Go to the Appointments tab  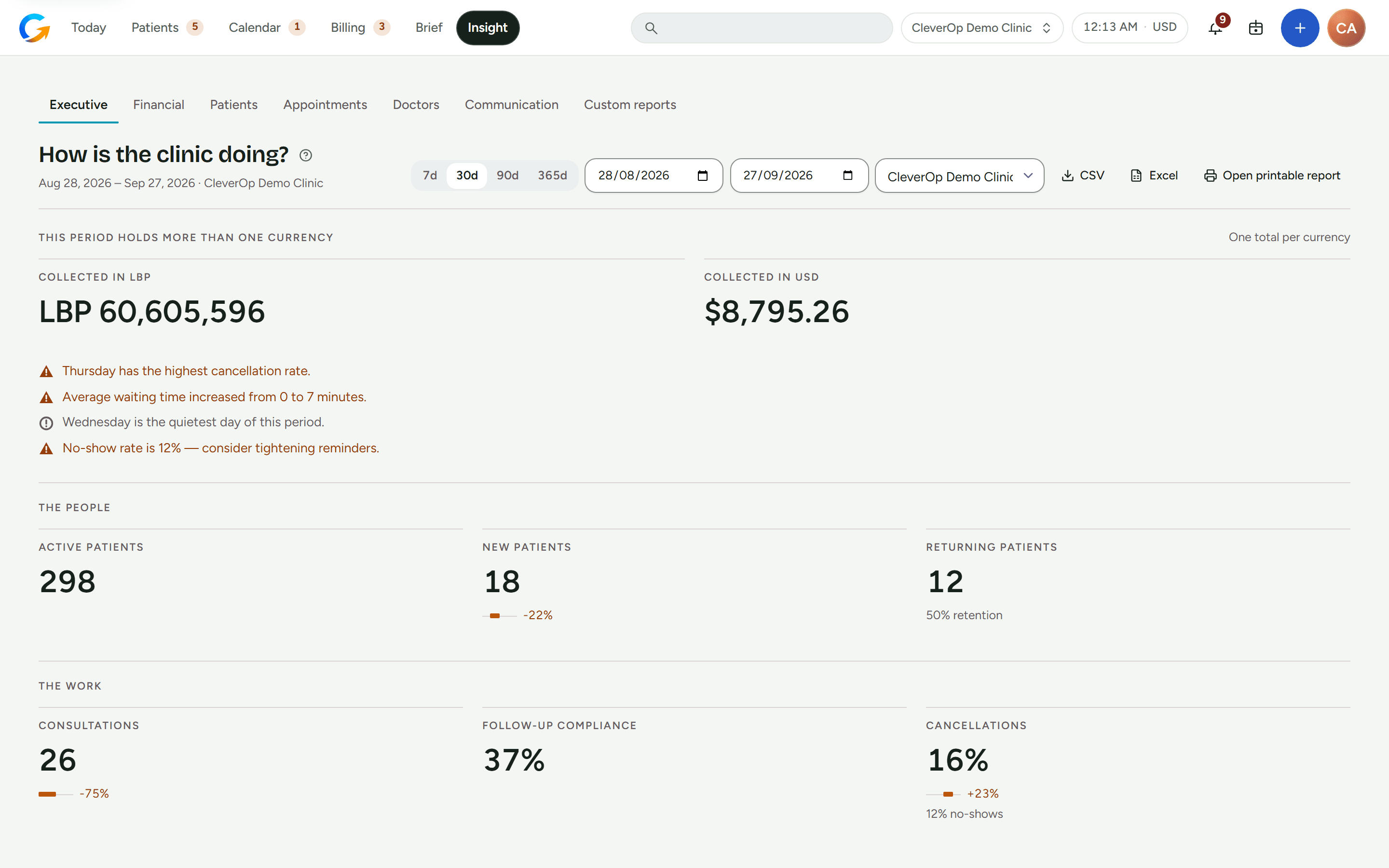point(325,105)
